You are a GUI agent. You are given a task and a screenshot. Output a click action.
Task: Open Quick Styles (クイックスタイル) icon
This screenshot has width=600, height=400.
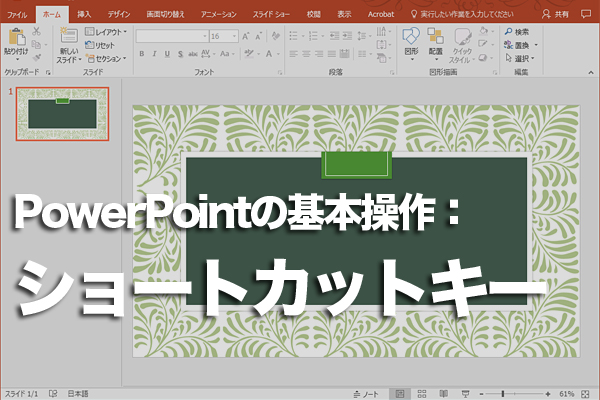(x=462, y=37)
